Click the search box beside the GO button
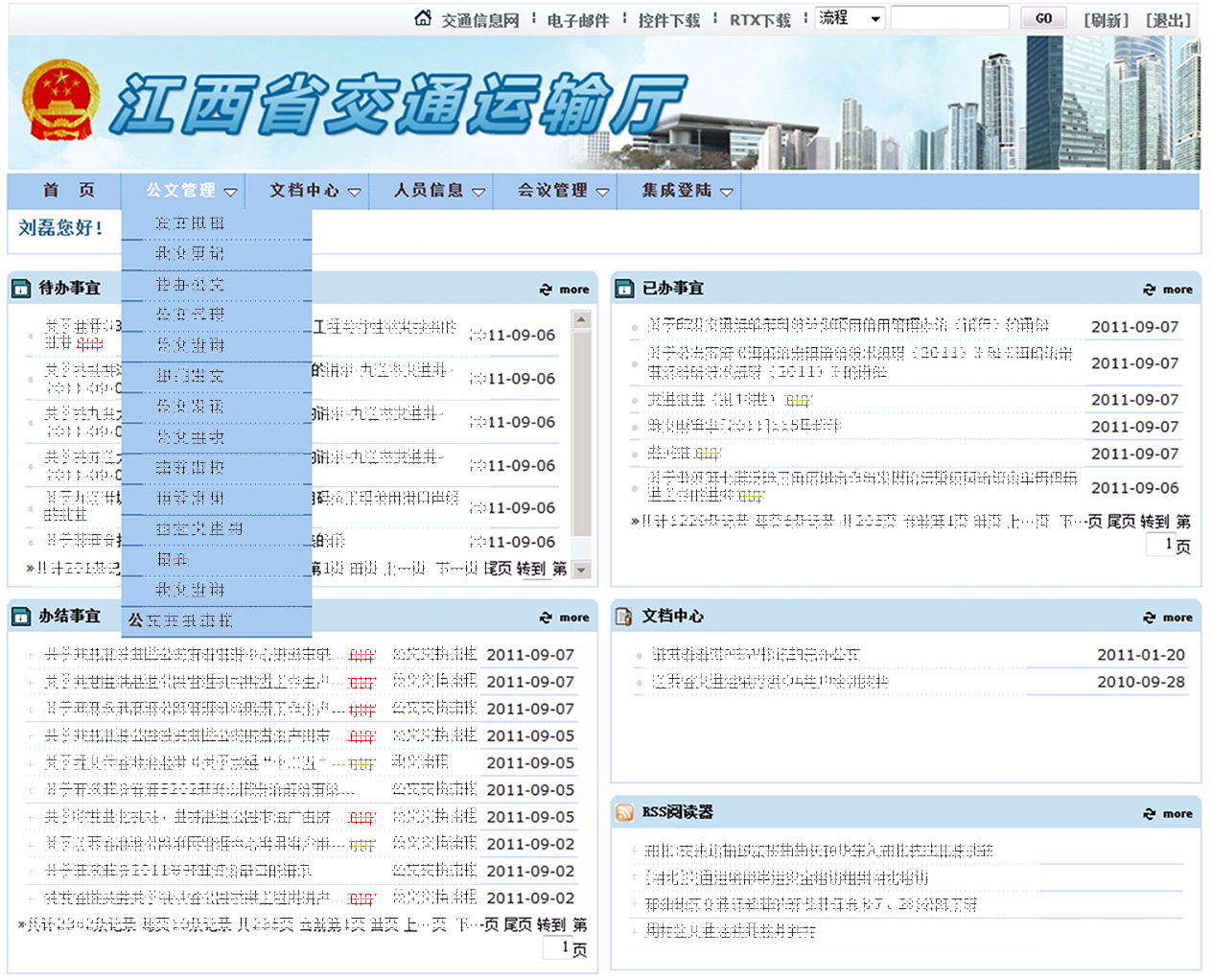The image size is (1212, 980). click(950, 18)
